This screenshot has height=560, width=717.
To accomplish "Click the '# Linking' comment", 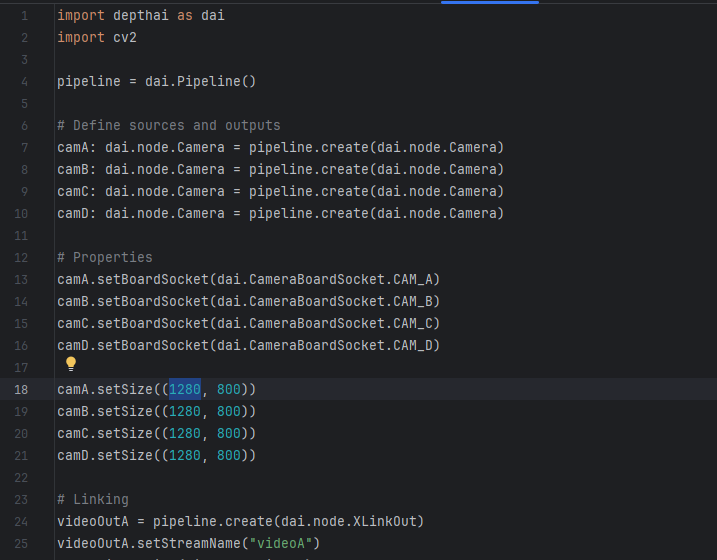I will click(x=92, y=499).
